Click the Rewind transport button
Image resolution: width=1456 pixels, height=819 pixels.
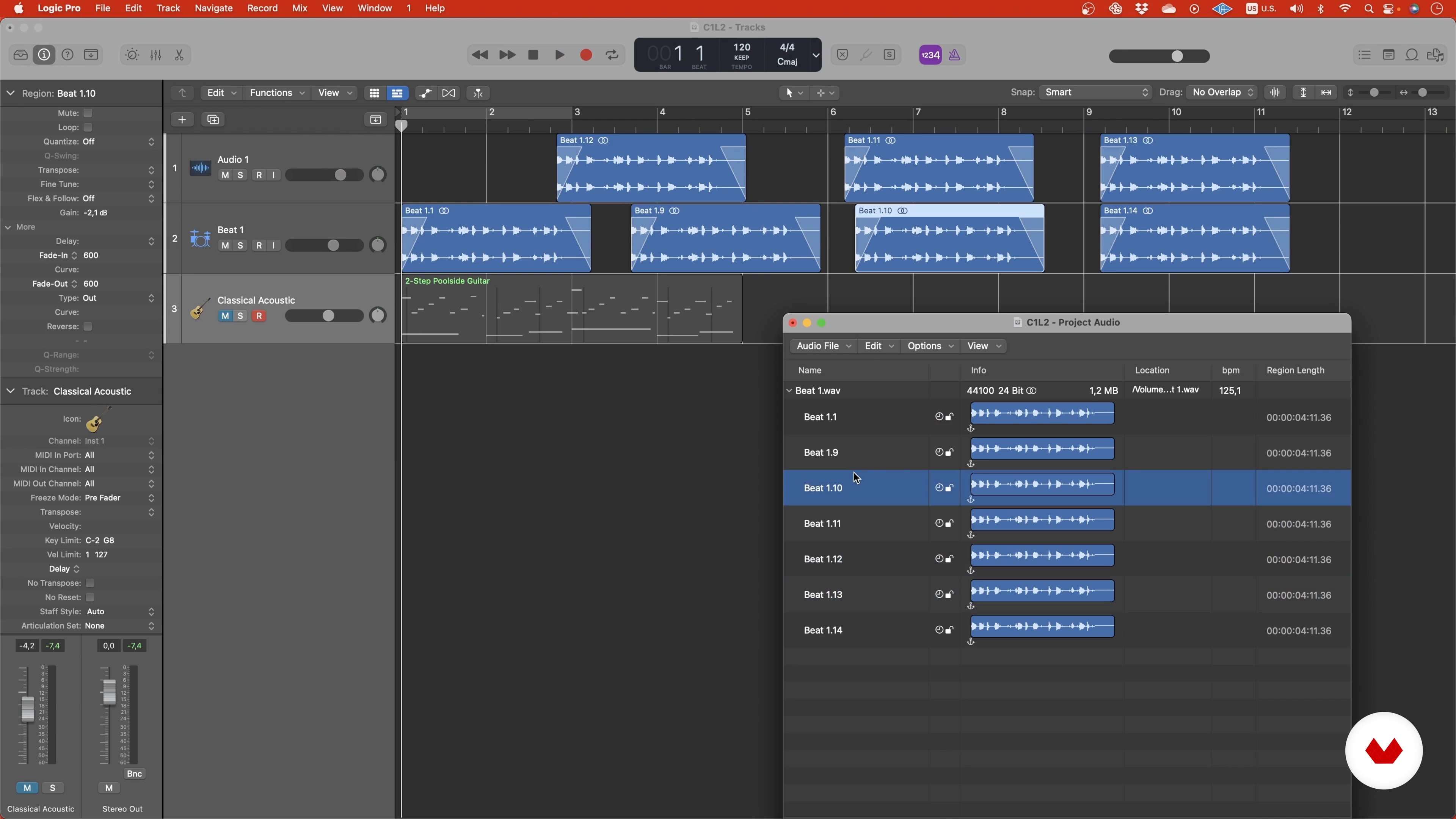click(x=480, y=55)
